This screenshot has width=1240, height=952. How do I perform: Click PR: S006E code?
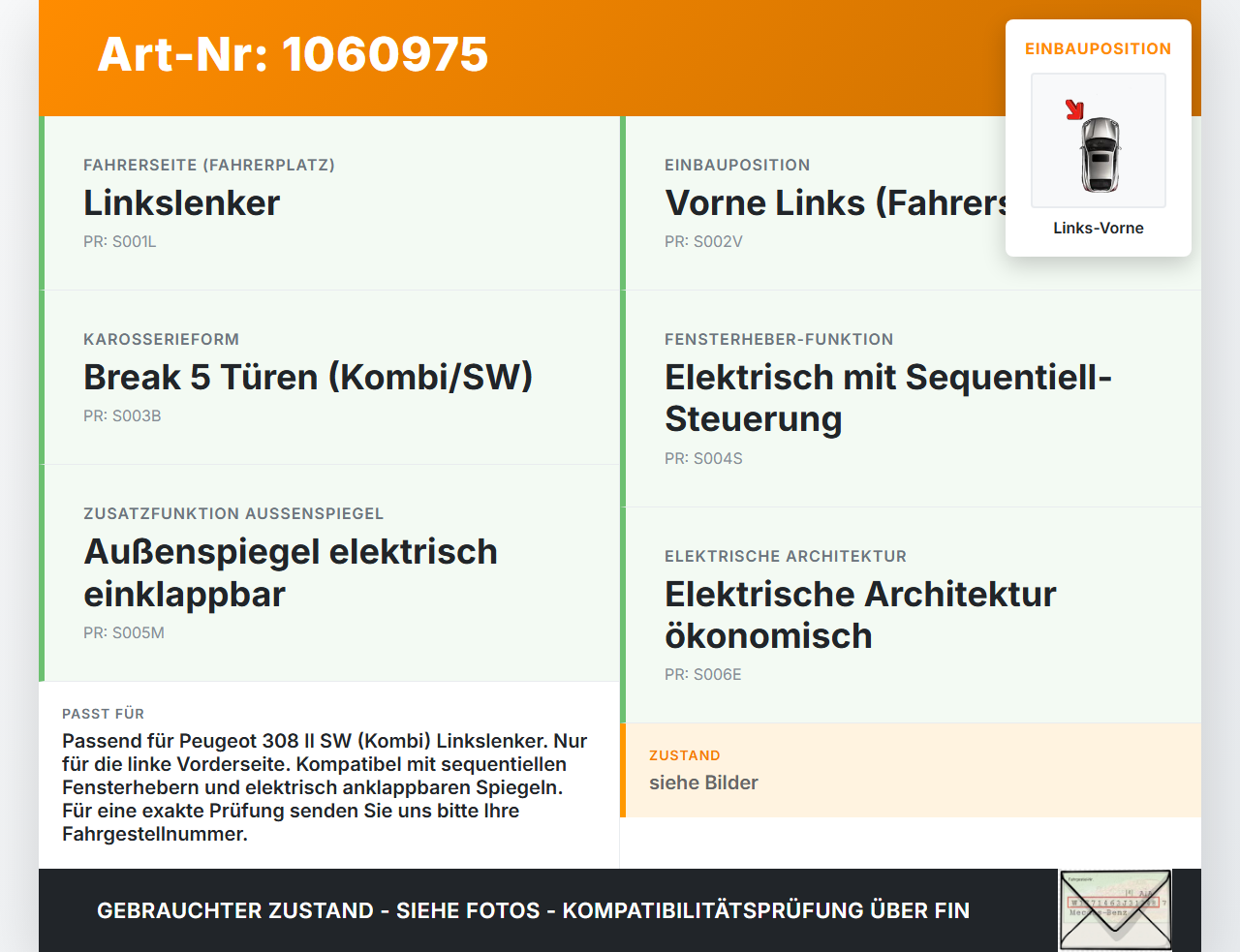pos(703,674)
